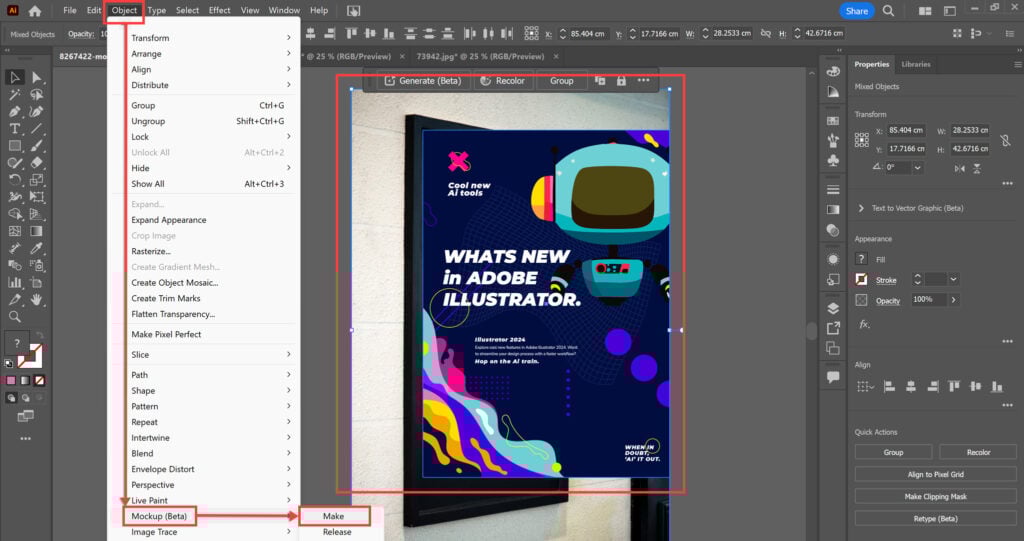1024x541 pixels.
Task: Select the Paintbrush tool
Action: 37,146
